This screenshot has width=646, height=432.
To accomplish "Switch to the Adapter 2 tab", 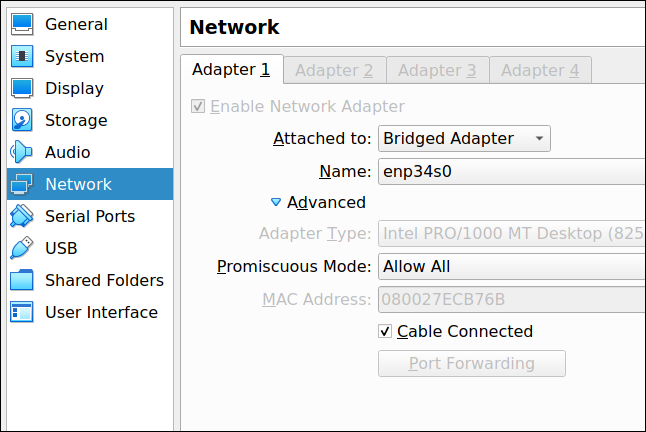I will [334, 70].
